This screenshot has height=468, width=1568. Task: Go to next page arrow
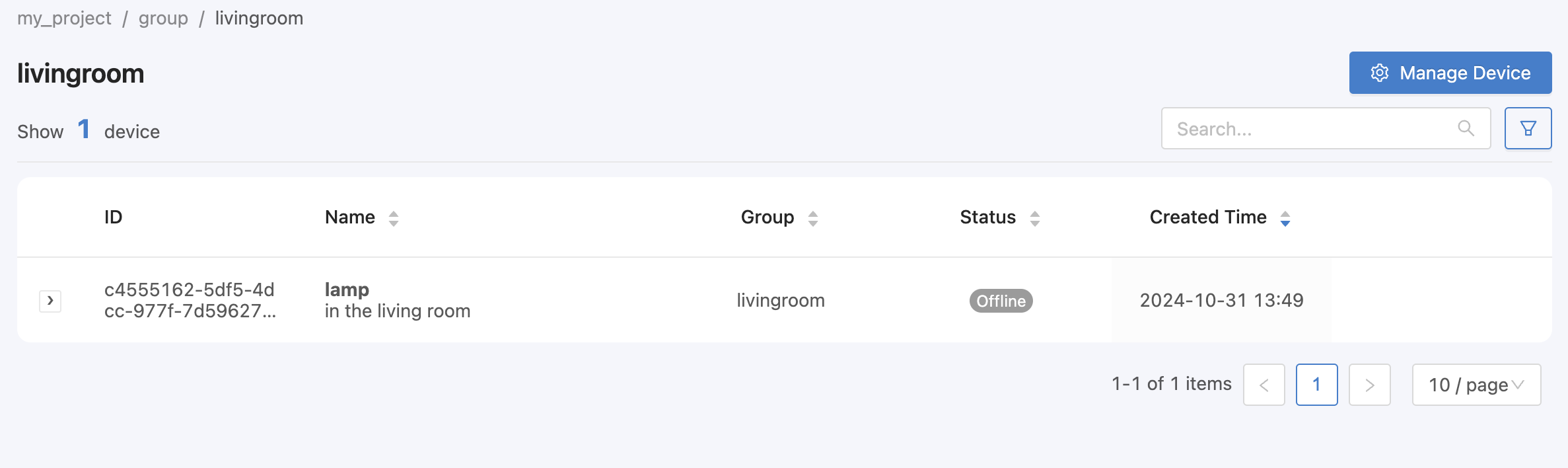tap(1370, 385)
